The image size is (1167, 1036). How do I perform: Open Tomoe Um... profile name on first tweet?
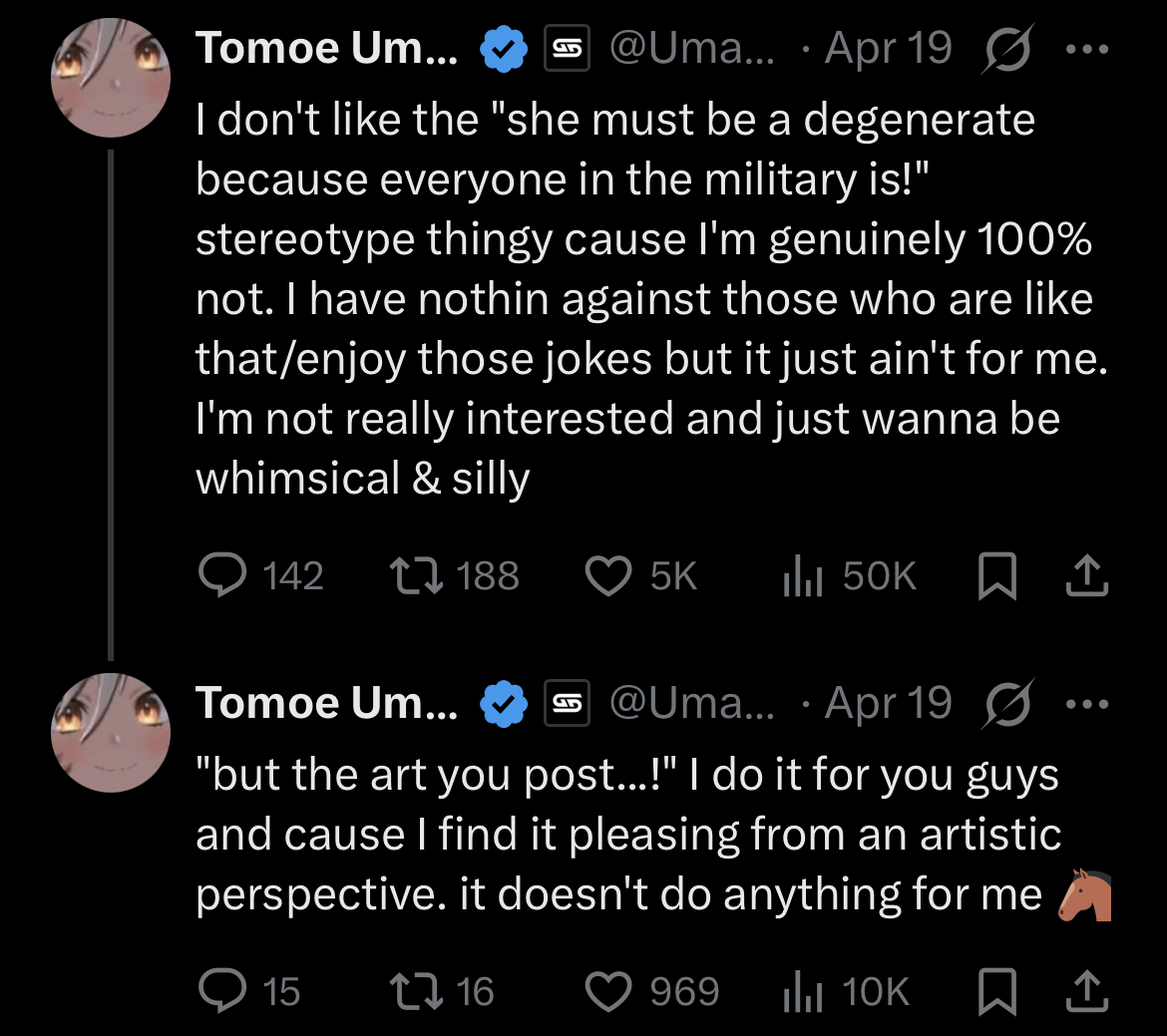pos(327,49)
